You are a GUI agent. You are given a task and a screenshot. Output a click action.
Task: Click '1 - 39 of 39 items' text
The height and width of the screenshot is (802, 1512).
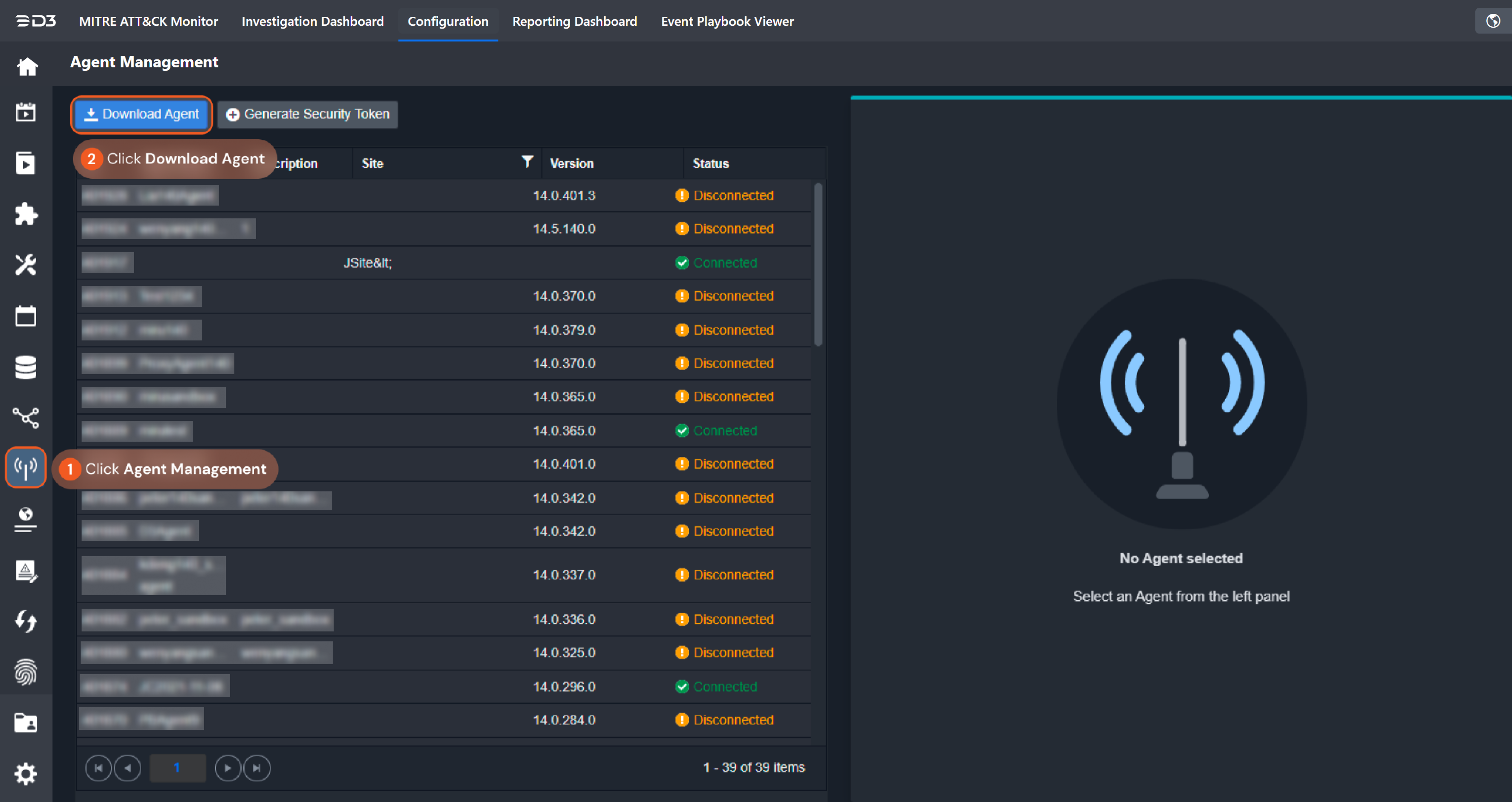point(754,767)
